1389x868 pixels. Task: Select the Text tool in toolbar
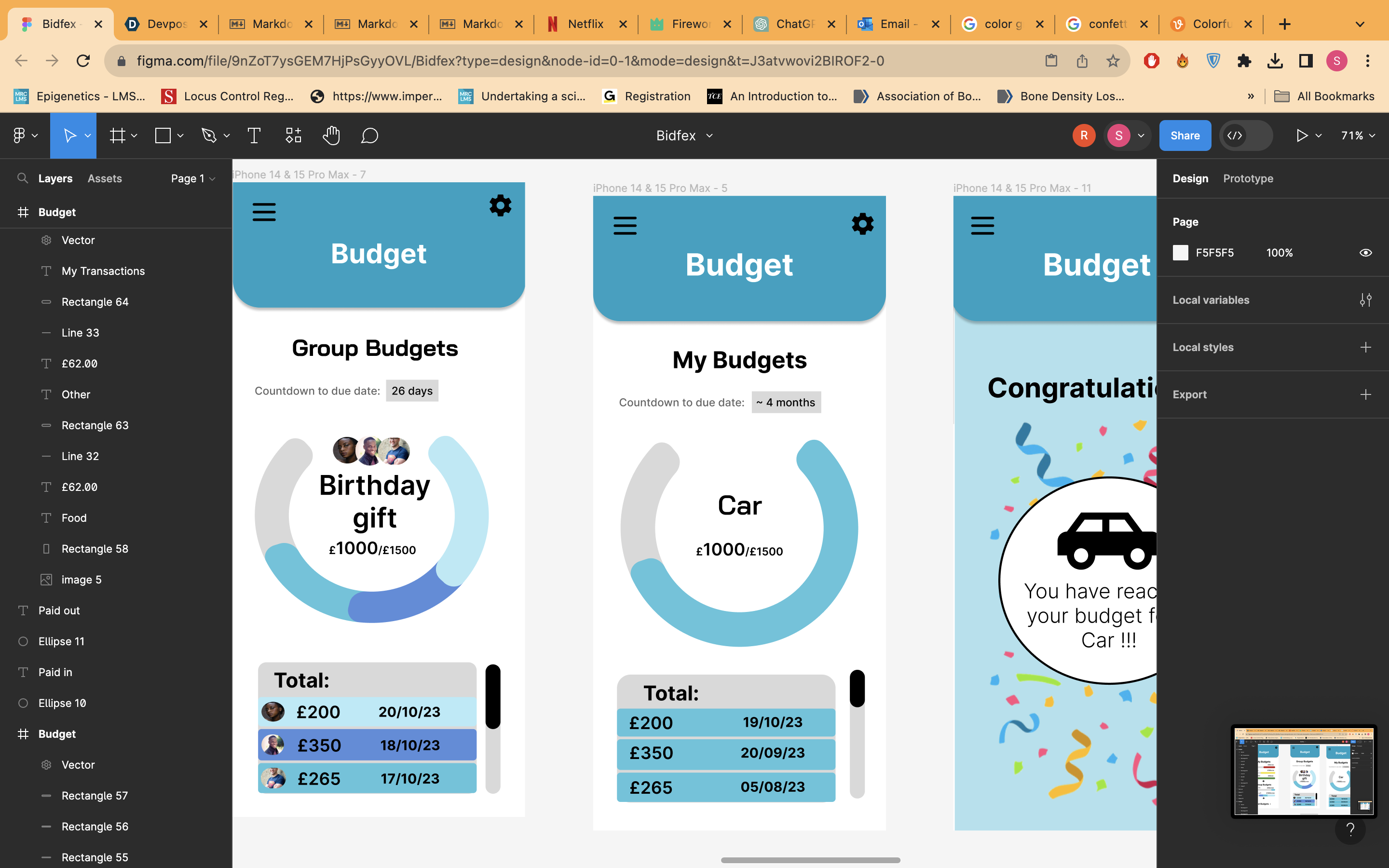click(x=254, y=136)
